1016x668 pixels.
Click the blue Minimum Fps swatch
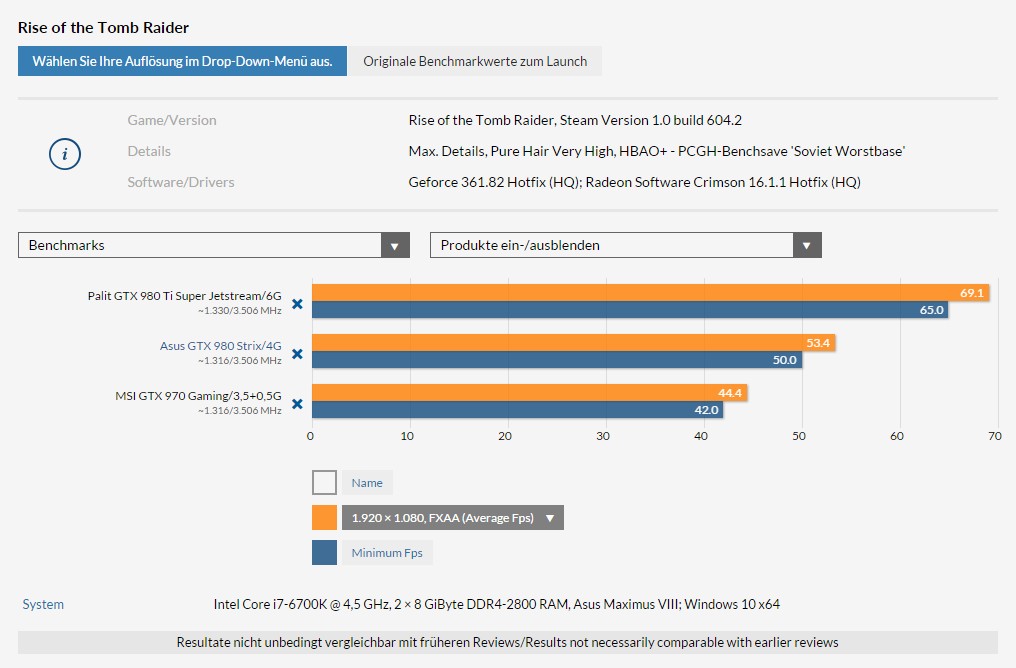[x=325, y=553]
